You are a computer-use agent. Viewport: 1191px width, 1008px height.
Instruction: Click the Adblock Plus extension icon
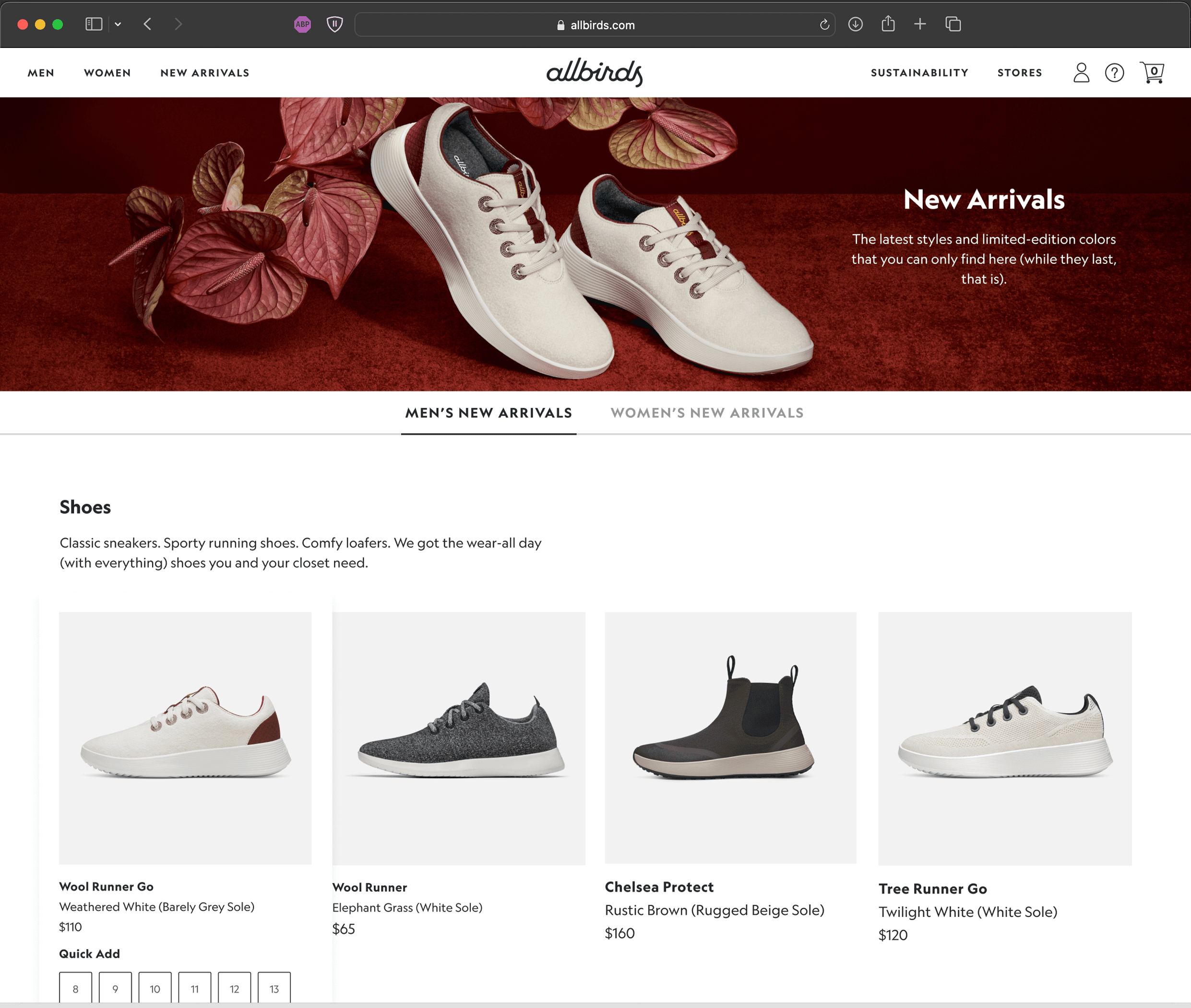(x=302, y=24)
